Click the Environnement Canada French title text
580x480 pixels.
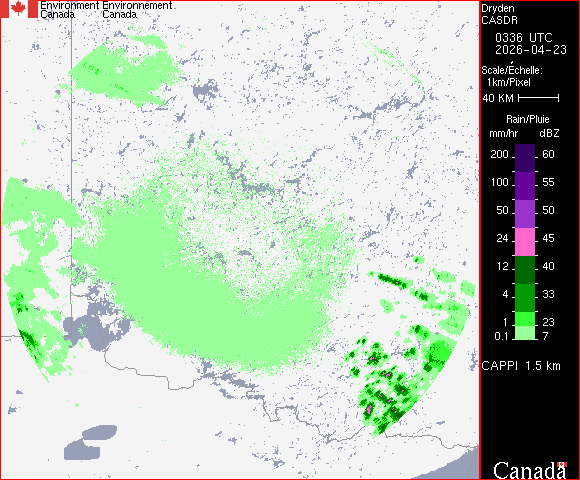pos(137,10)
